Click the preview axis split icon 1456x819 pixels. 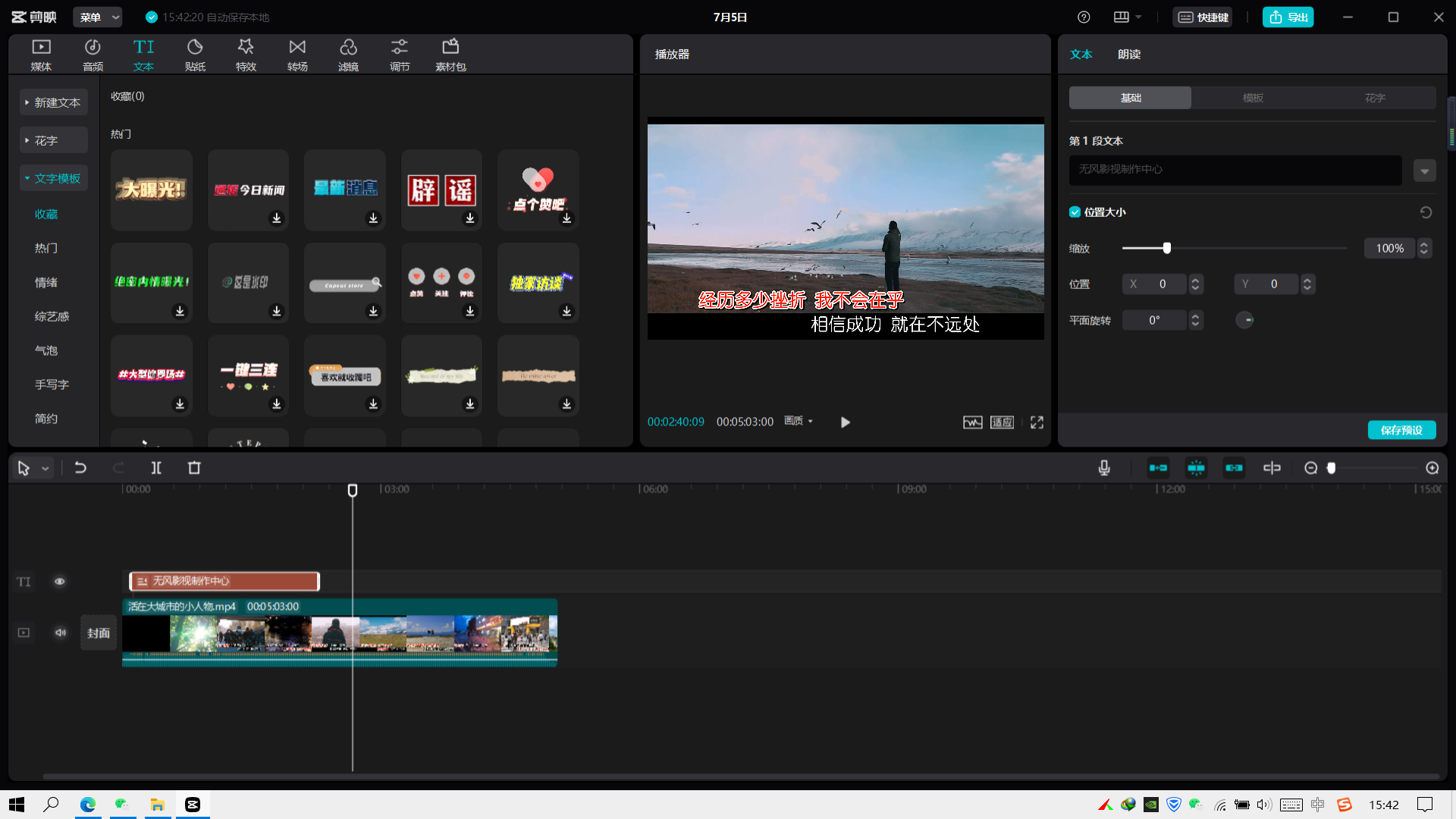1272,468
